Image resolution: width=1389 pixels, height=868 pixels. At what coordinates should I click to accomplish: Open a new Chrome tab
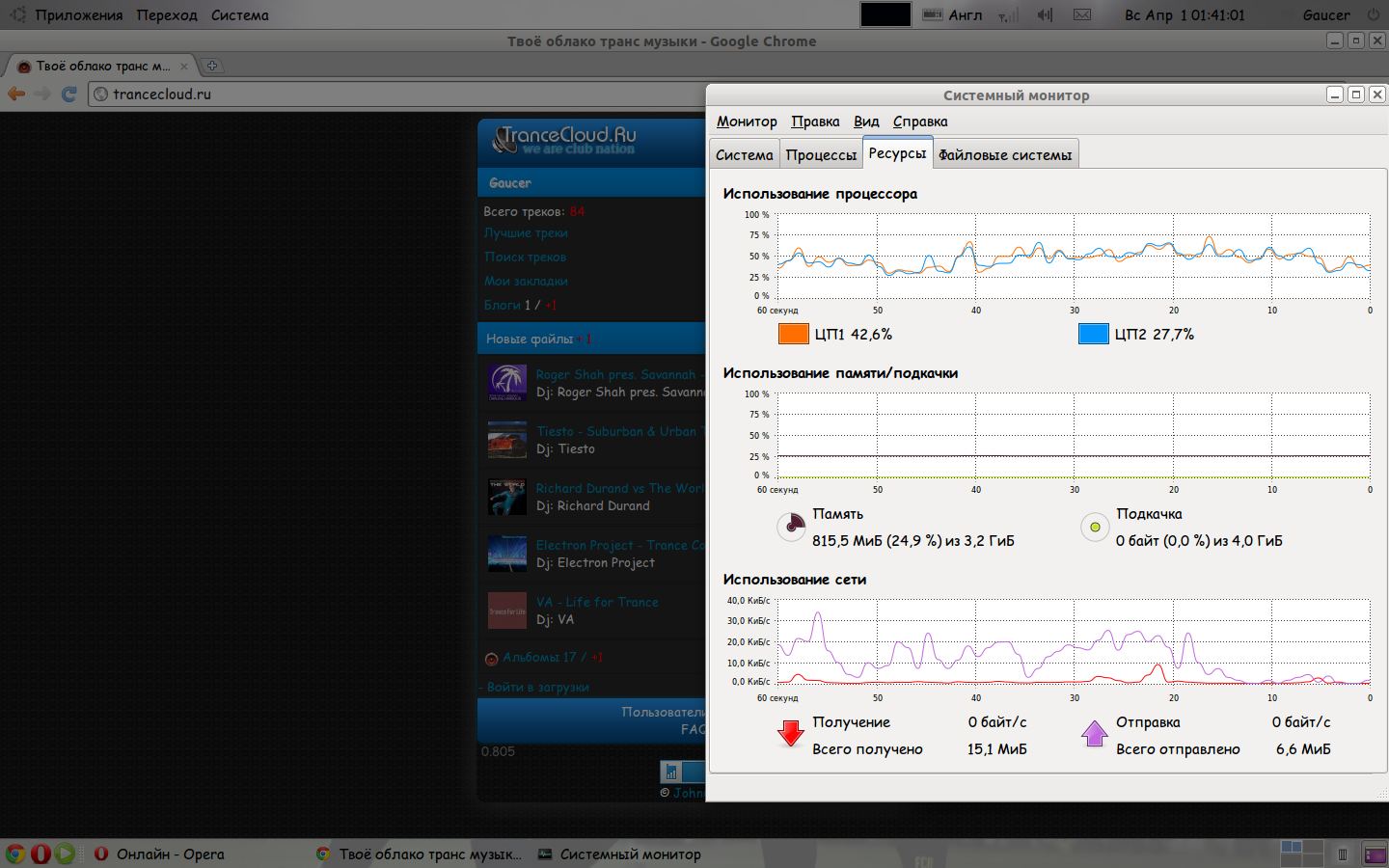(x=212, y=66)
